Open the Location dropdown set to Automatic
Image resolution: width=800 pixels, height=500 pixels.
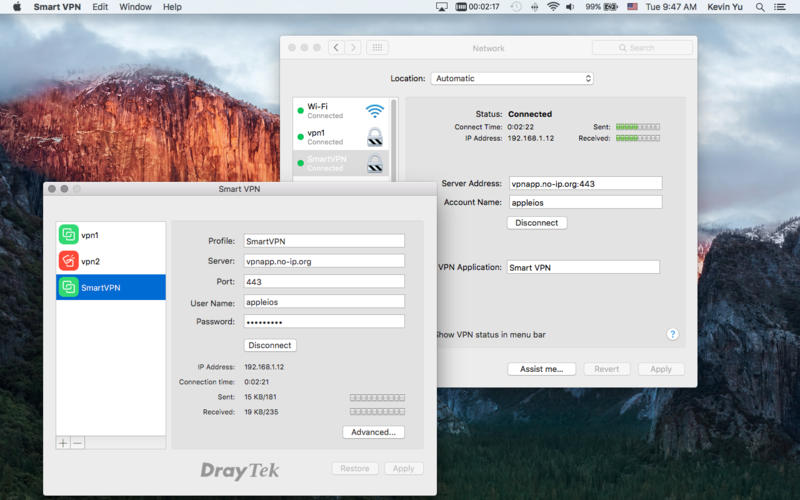tap(512, 78)
